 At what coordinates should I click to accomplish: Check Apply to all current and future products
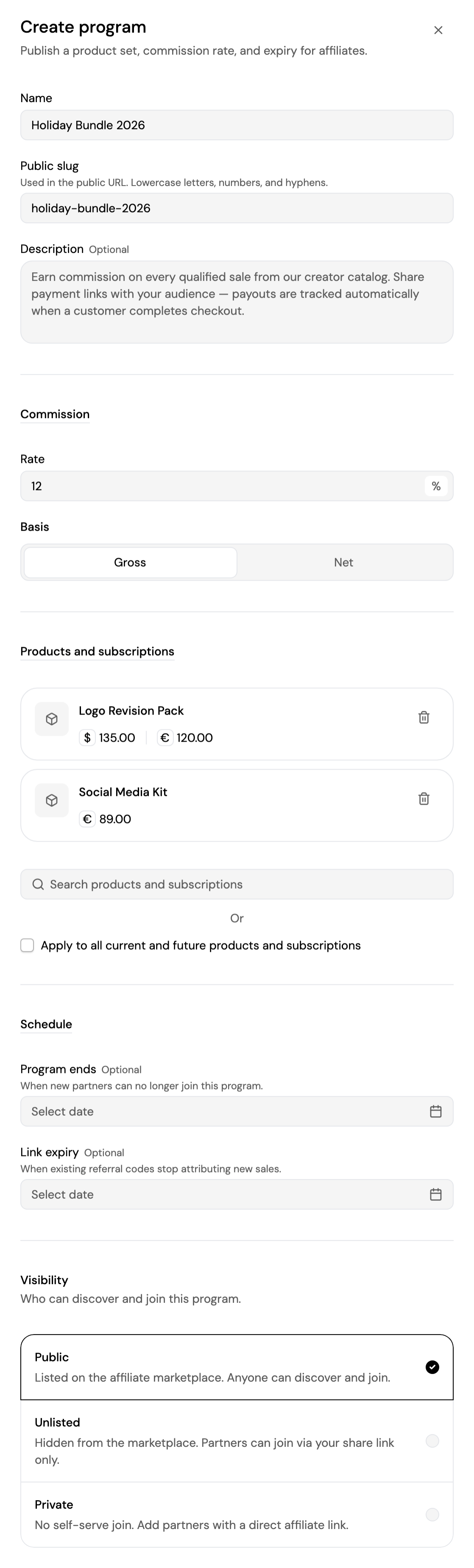[x=27, y=945]
